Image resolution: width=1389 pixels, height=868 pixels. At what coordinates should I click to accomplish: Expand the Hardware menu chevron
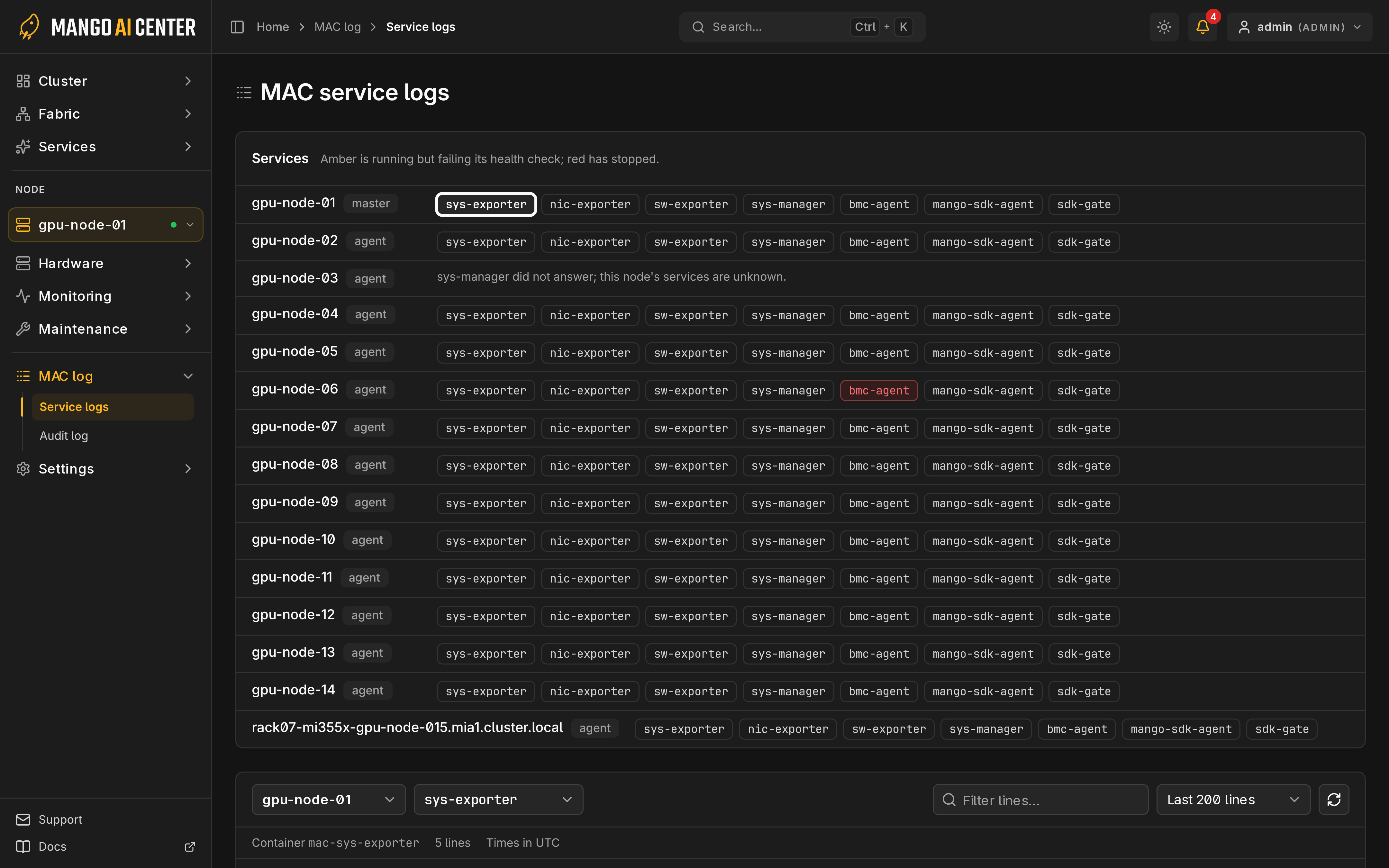188,263
